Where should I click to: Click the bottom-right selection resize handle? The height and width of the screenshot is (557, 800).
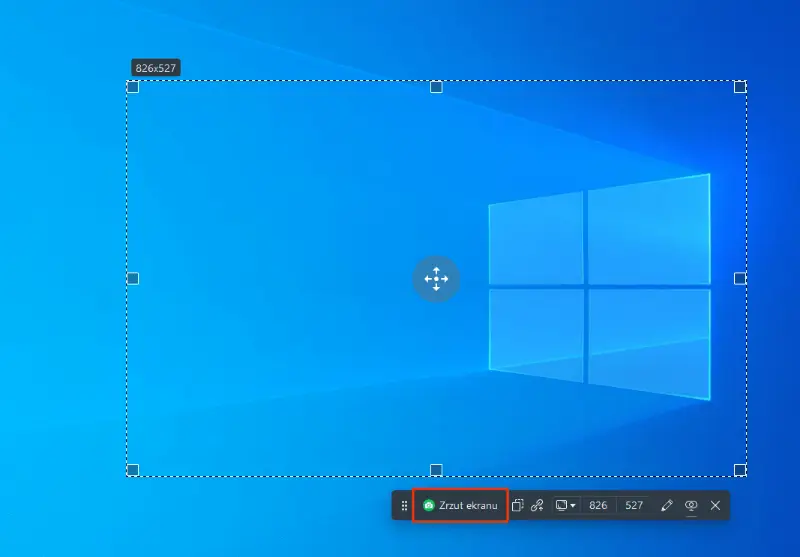point(740,470)
